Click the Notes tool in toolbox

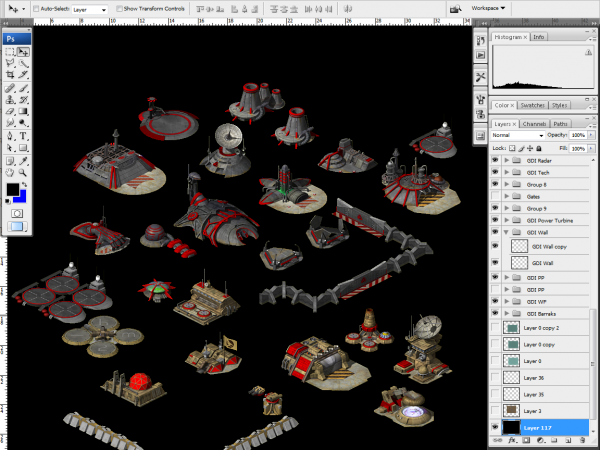tap(10, 161)
